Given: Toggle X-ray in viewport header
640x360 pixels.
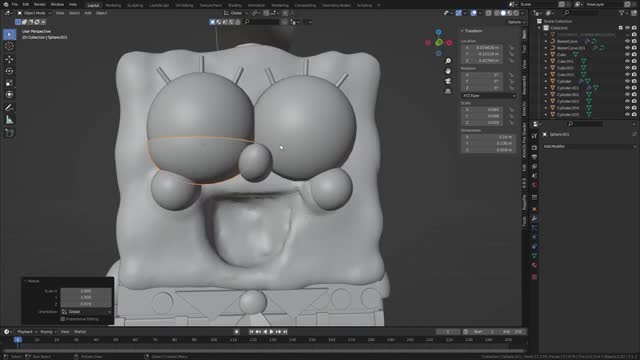Looking at the screenshot, I should (489, 13).
